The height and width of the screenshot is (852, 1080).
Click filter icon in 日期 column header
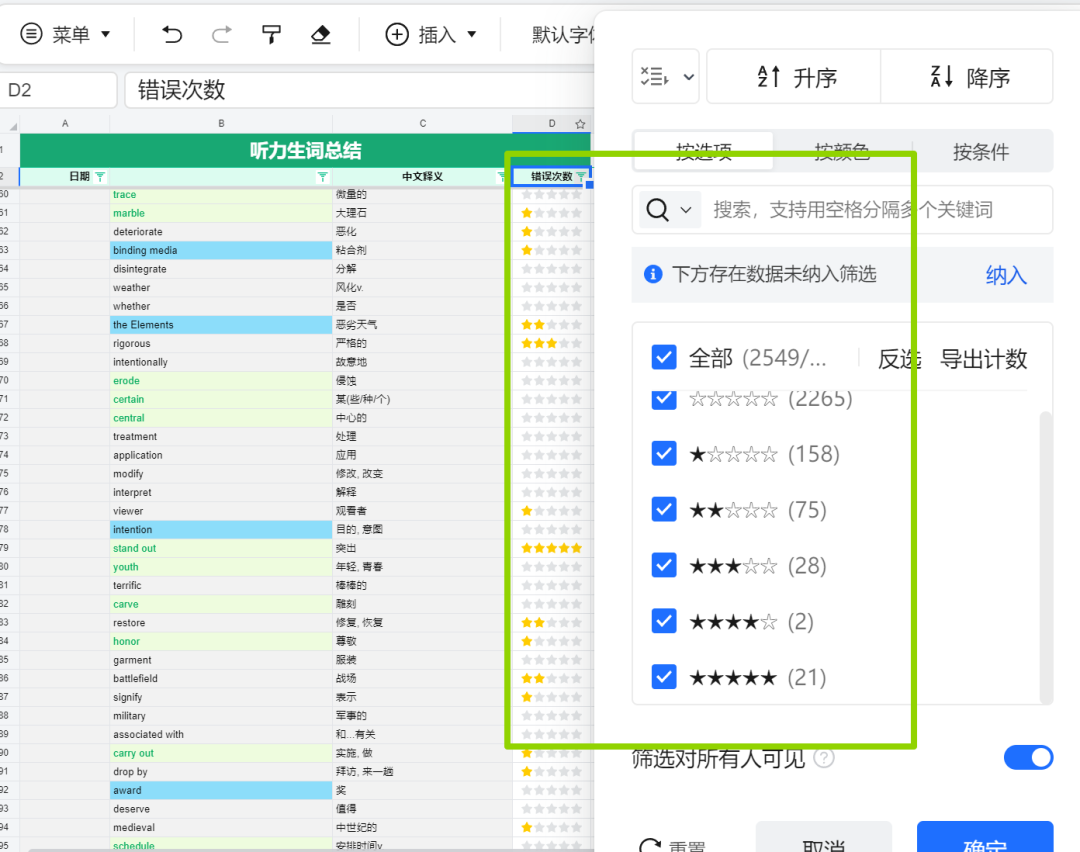(x=99, y=177)
